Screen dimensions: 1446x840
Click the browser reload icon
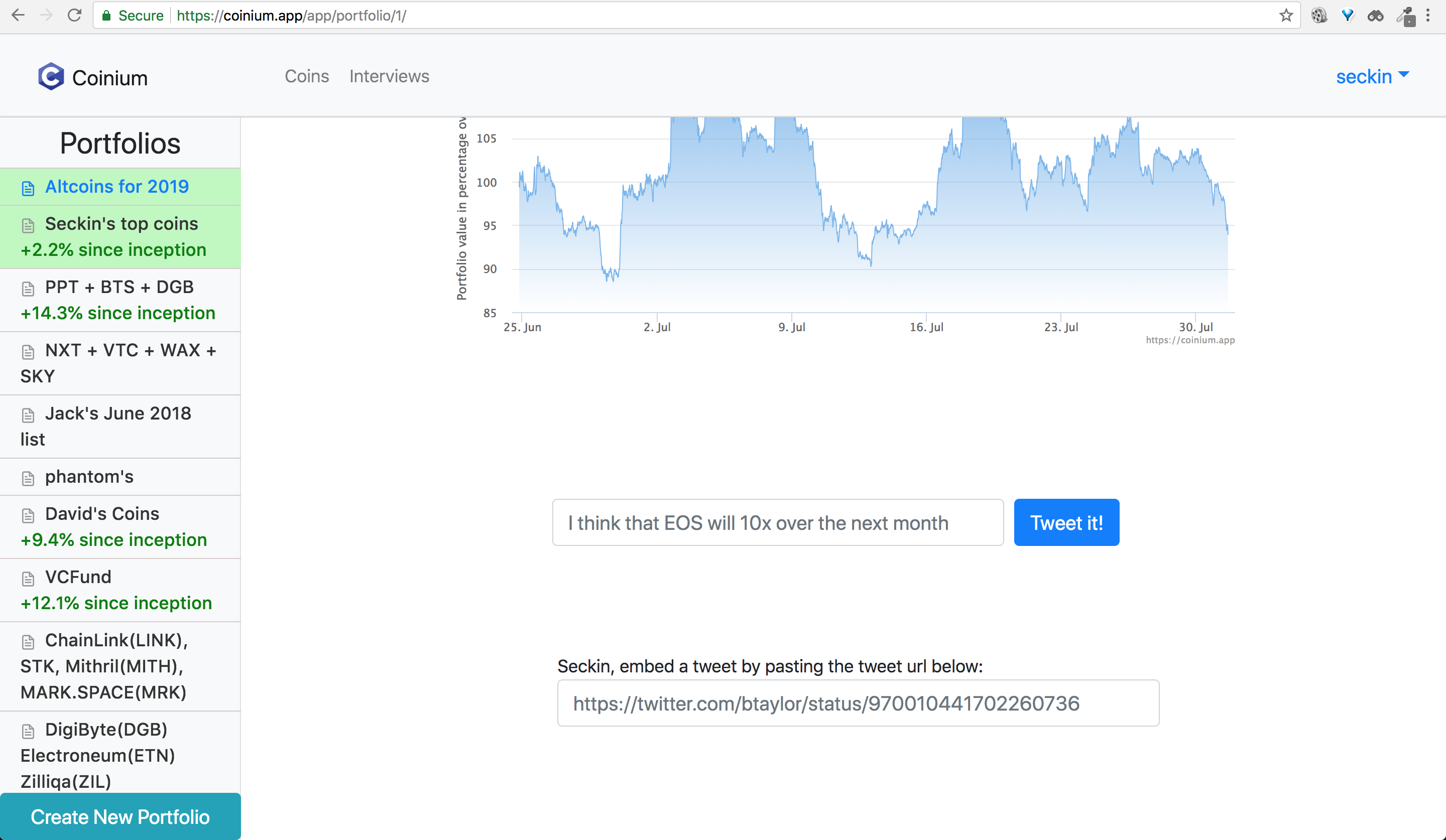(74, 16)
